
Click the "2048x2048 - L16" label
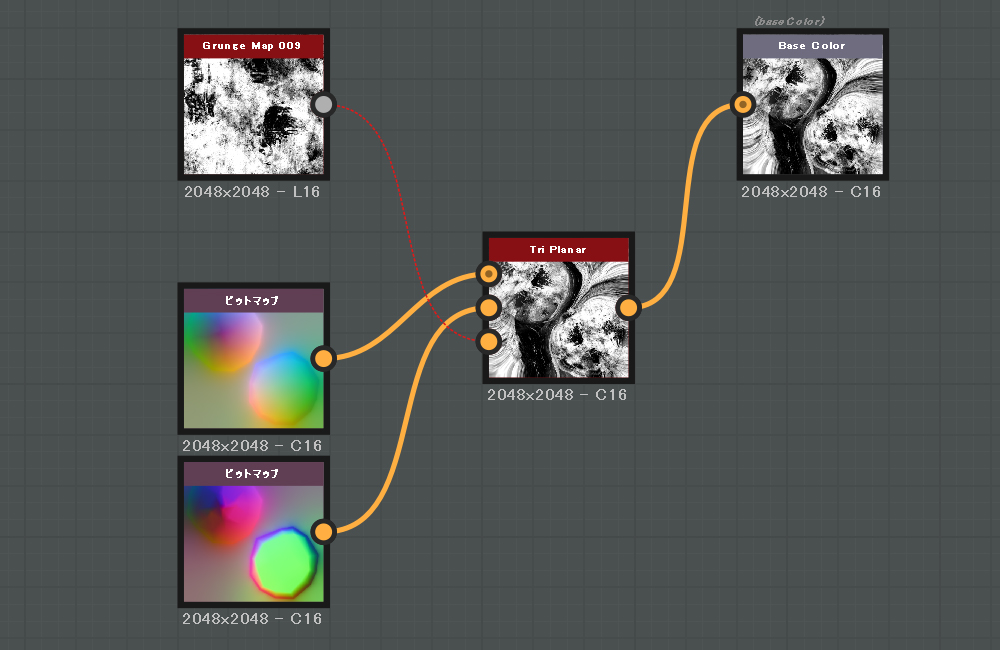coord(252,192)
